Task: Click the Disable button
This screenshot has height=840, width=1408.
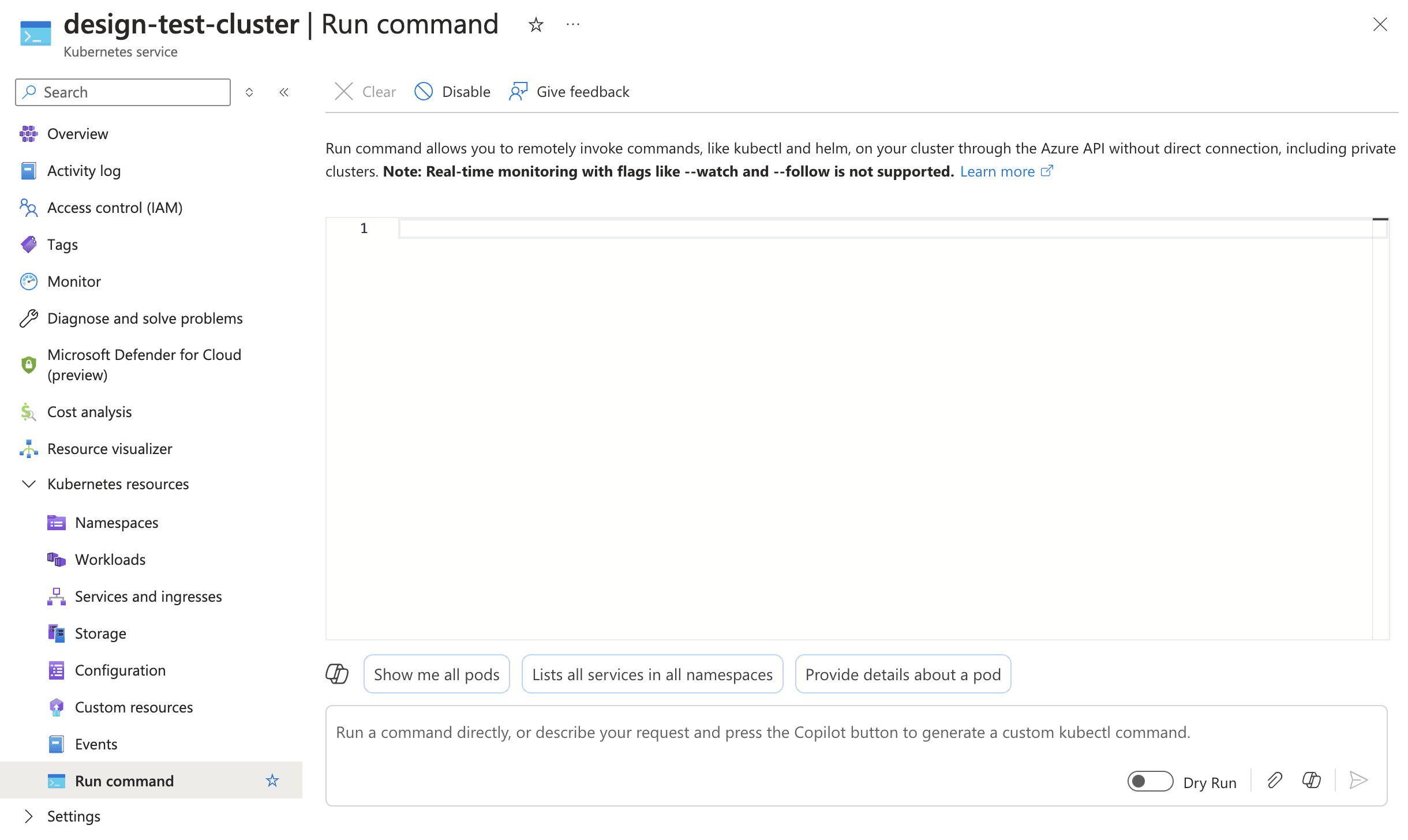Action: tap(453, 92)
